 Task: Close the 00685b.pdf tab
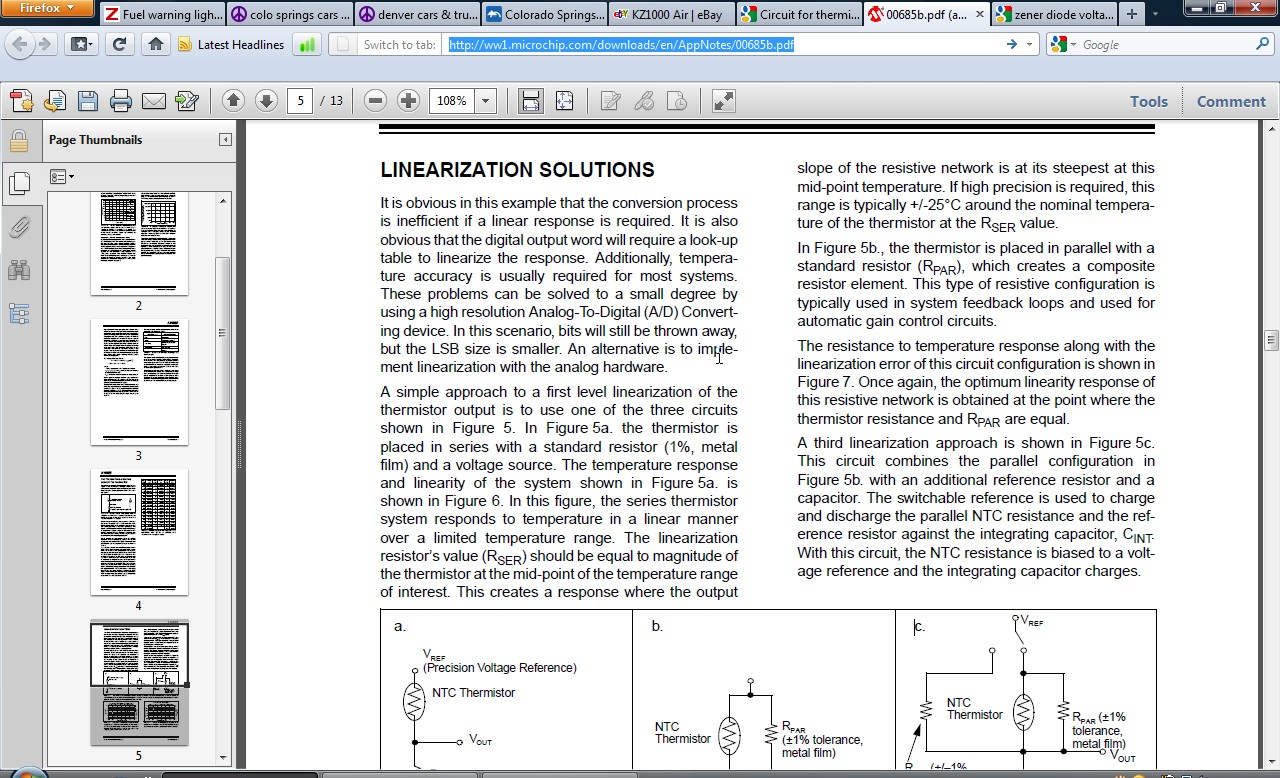click(x=978, y=15)
